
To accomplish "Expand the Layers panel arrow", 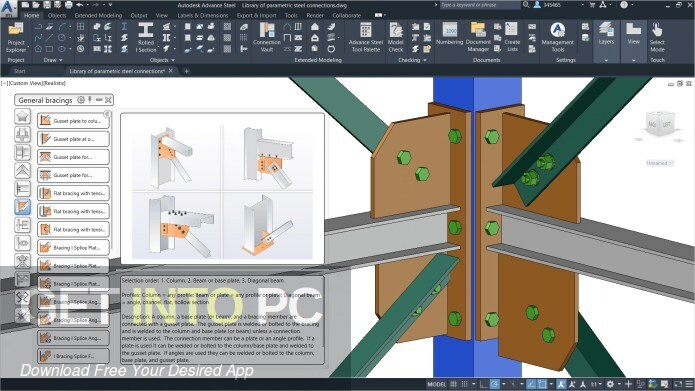I will [606, 60].
